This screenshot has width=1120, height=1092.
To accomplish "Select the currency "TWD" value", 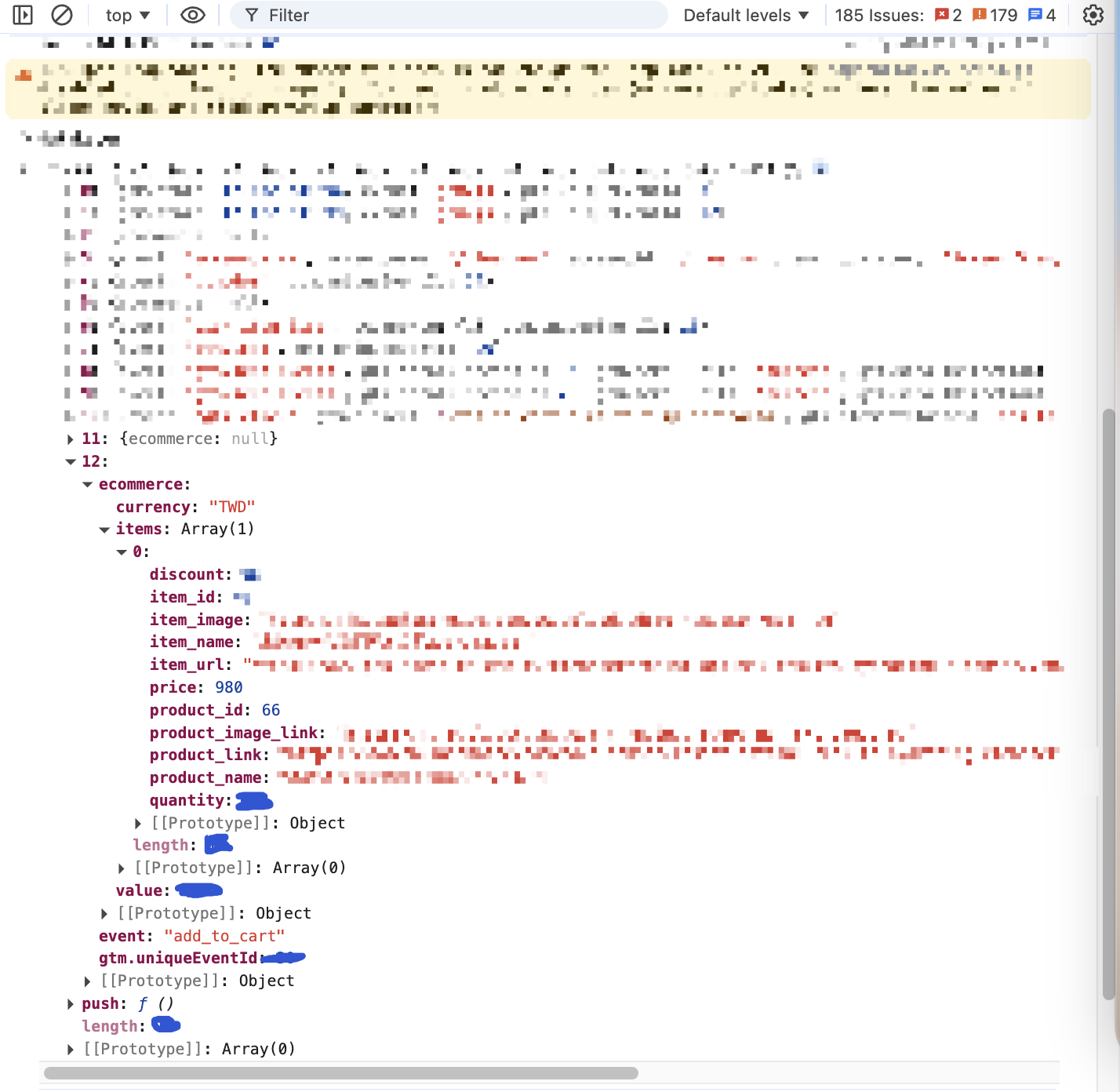I will click(x=232, y=507).
